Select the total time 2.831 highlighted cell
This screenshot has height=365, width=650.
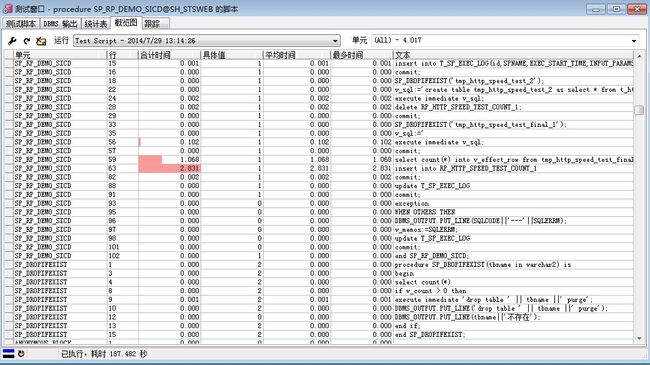pyautogui.click(x=170, y=168)
